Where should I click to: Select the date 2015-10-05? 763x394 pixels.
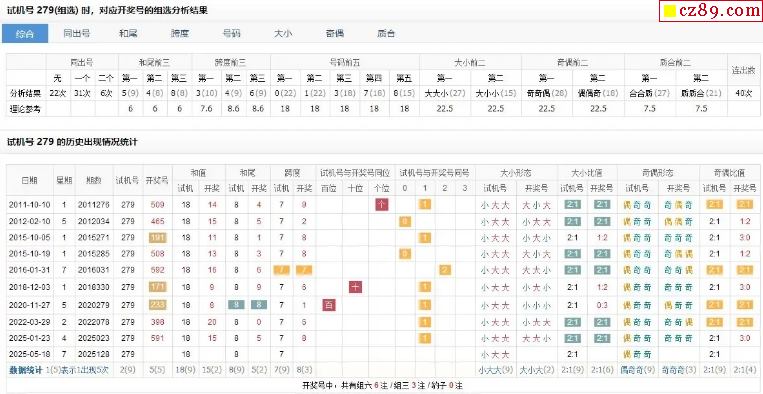tap(29, 238)
